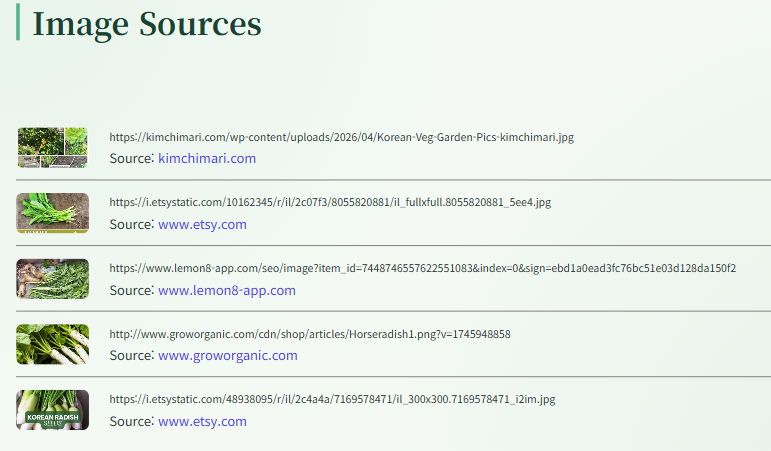Open the www.etsy.com link under the 10162345 URL
This screenshot has width=771, height=451.
(x=202, y=224)
